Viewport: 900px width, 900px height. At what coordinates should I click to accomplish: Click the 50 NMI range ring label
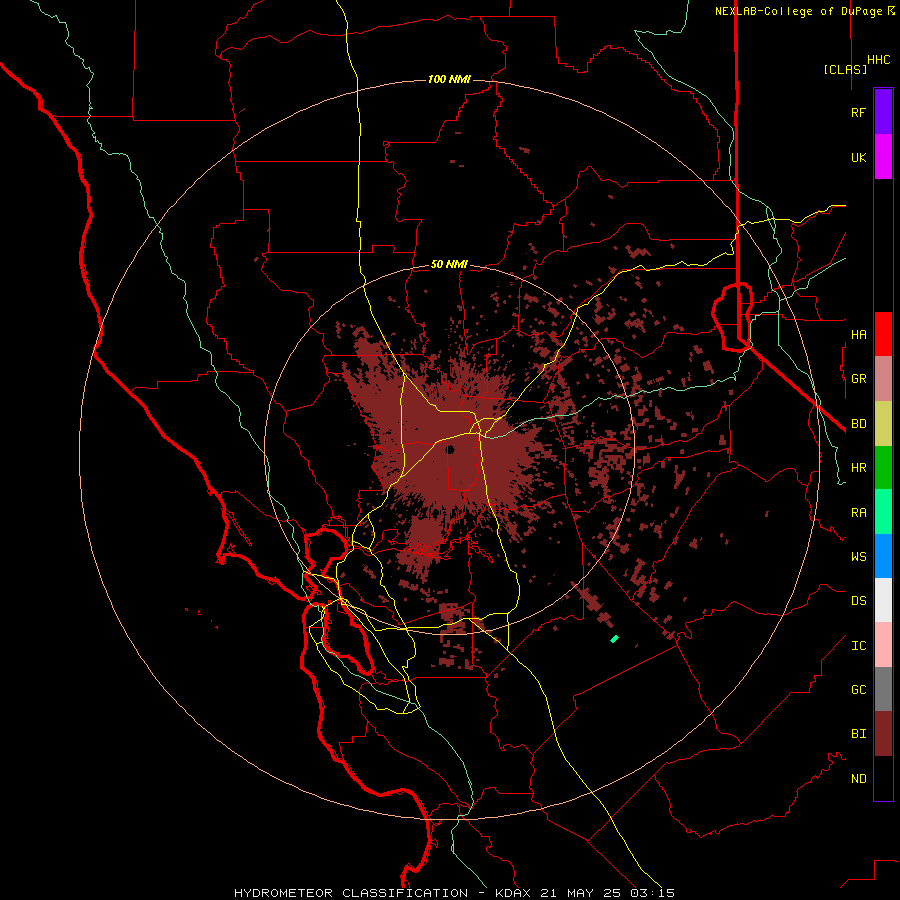pyautogui.click(x=449, y=264)
